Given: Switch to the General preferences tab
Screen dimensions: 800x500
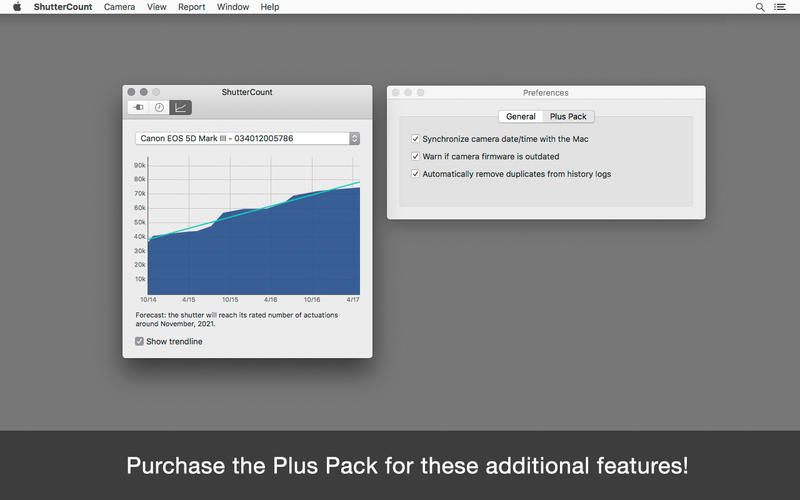Looking at the screenshot, I should [520, 116].
